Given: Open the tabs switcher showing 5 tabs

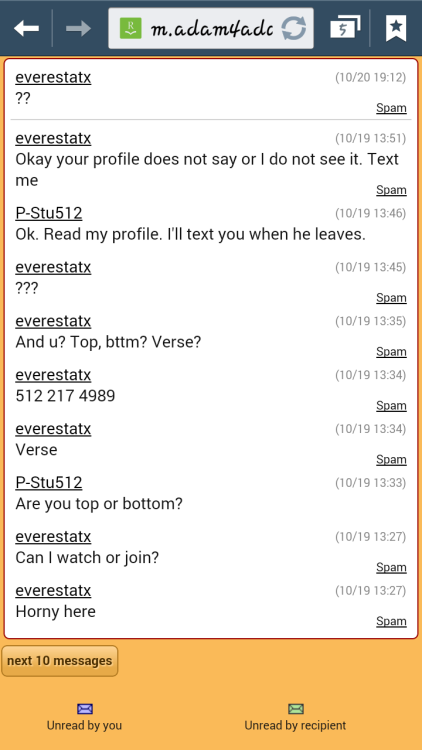Looking at the screenshot, I should 345,27.
